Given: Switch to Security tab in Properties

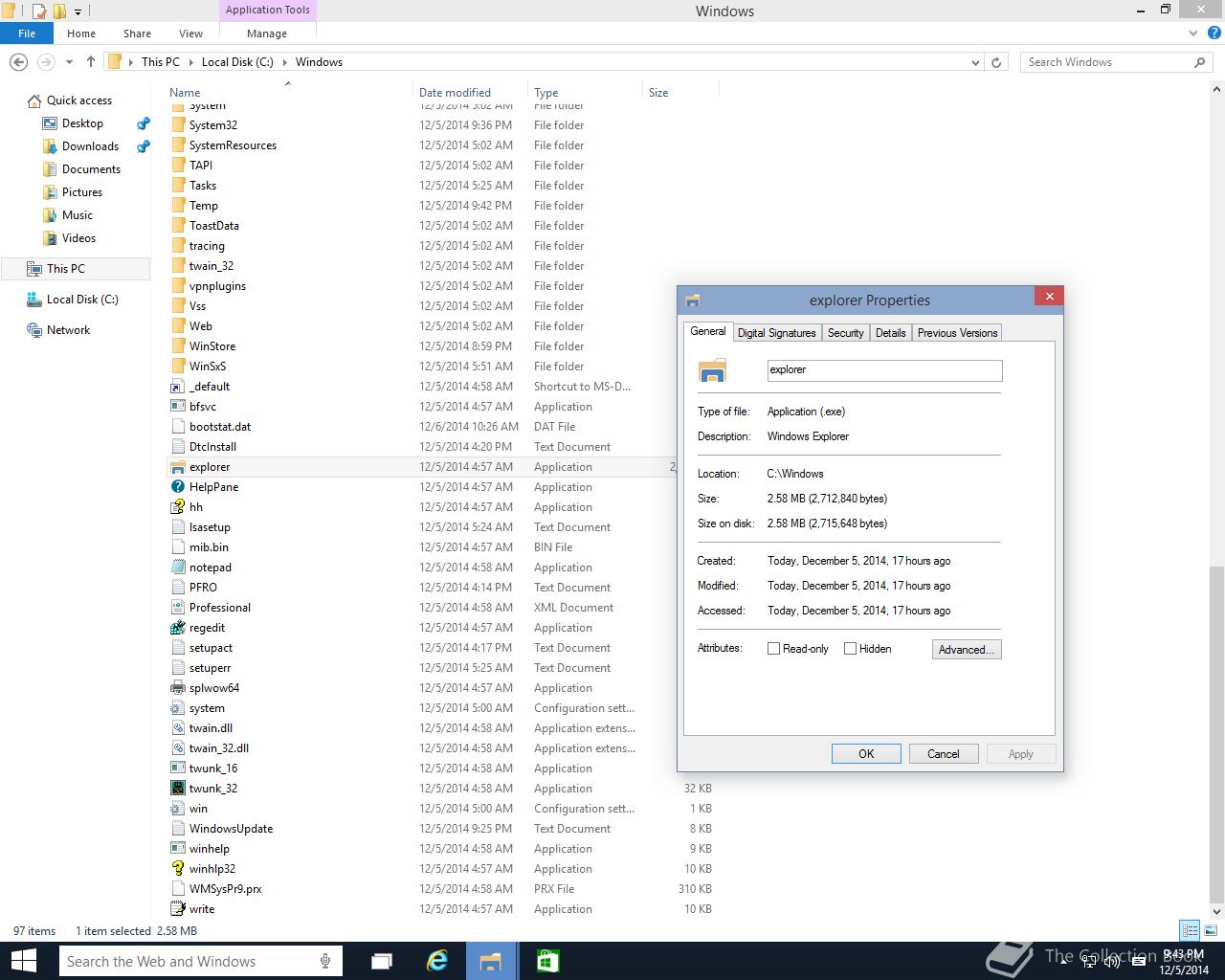Looking at the screenshot, I should click(845, 333).
